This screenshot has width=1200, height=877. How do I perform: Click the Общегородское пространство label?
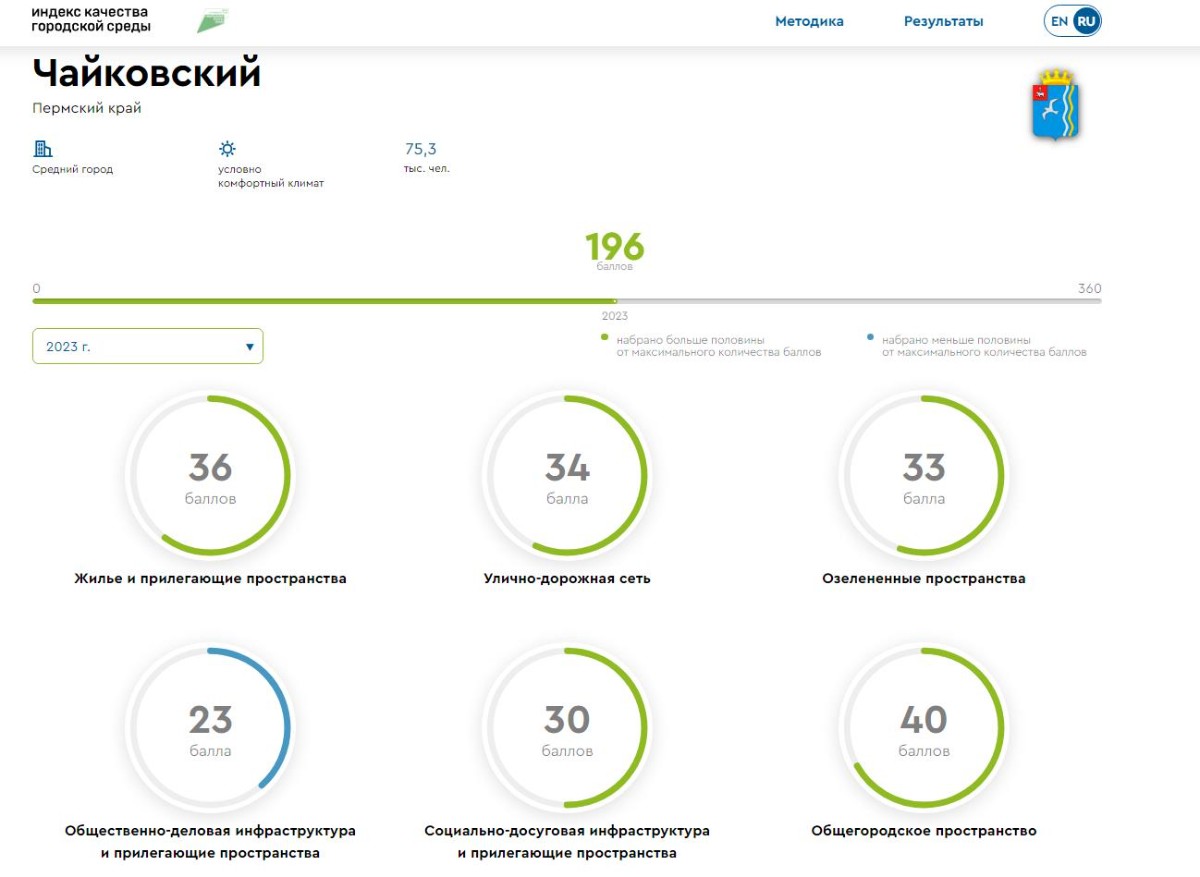pos(923,830)
